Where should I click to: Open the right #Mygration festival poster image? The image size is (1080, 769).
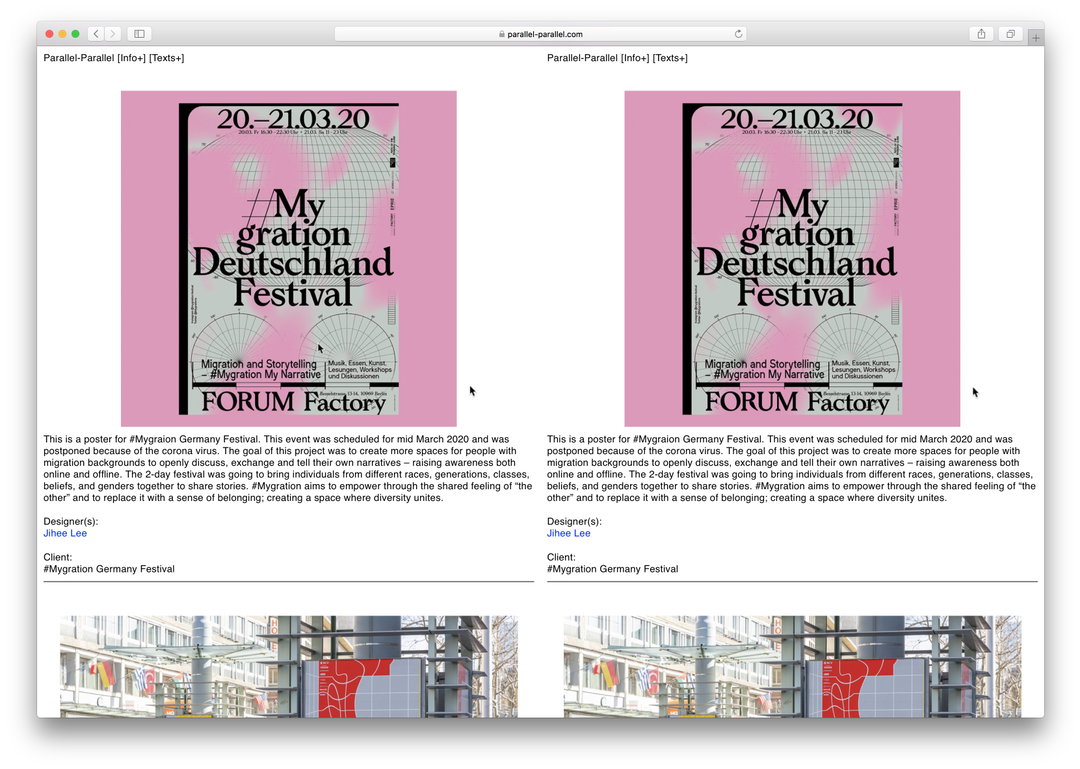pos(792,258)
